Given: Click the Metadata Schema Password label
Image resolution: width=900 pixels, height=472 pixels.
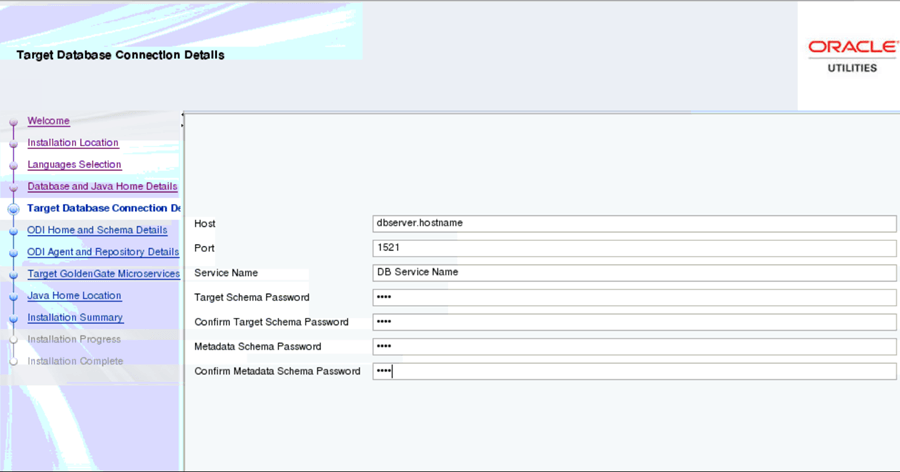Looking at the screenshot, I should click(258, 347).
